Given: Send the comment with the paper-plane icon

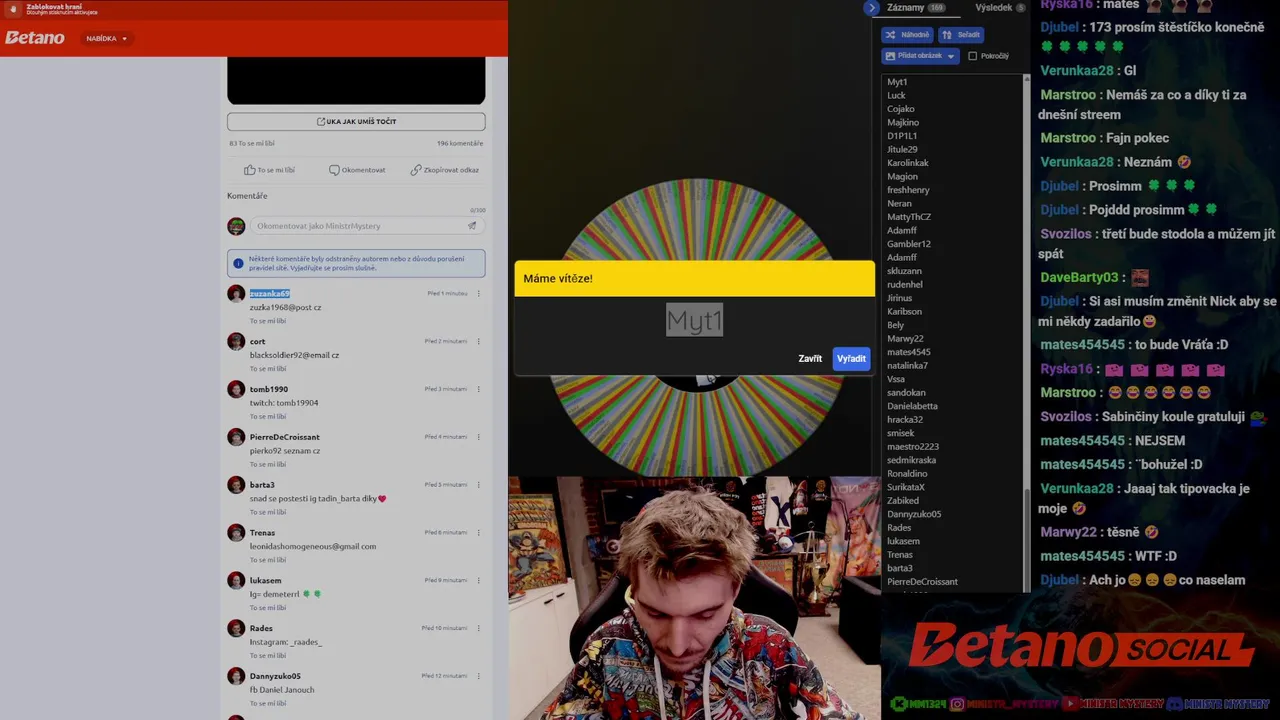Looking at the screenshot, I should [x=472, y=226].
